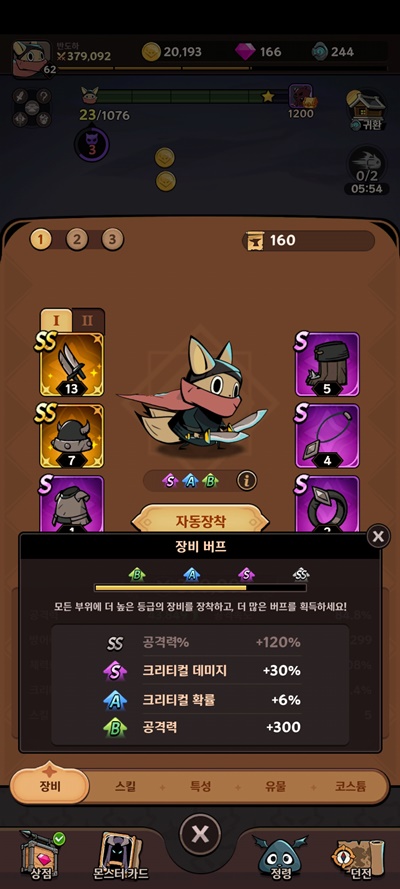Select the SS sword weapon slot
Screen dimensions: 400x889
[x=72, y=363]
